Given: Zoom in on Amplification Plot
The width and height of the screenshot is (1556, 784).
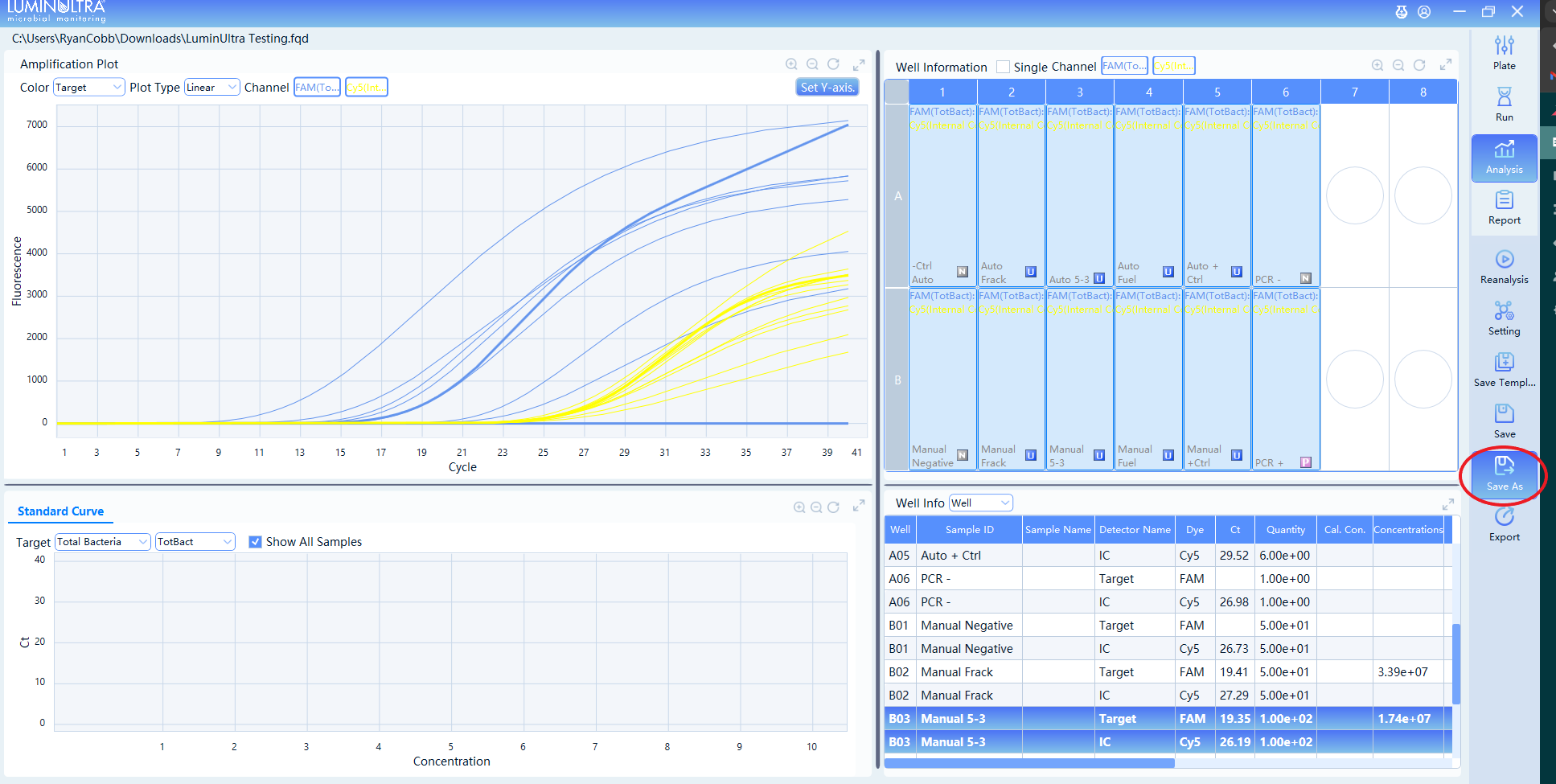Looking at the screenshot, I should 791,64.
